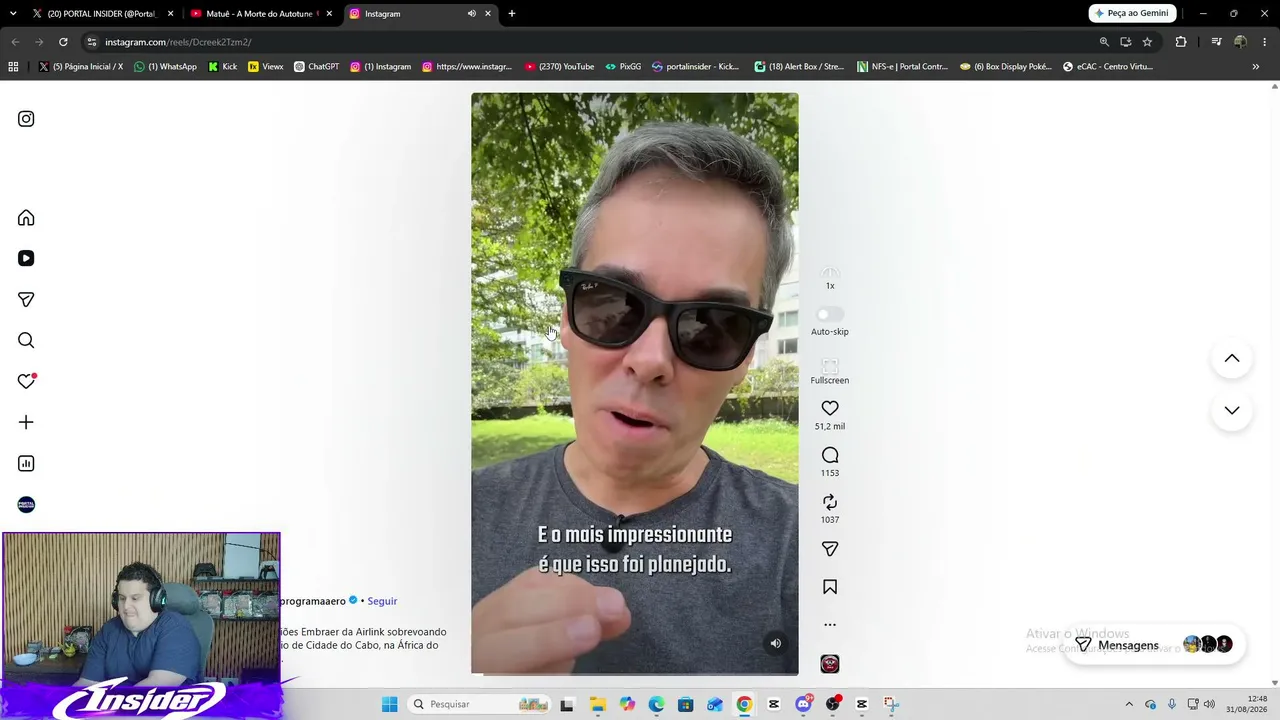Open the Chrome extensions puzzle icon
1280x720 pixels.
click(1181, 42)
